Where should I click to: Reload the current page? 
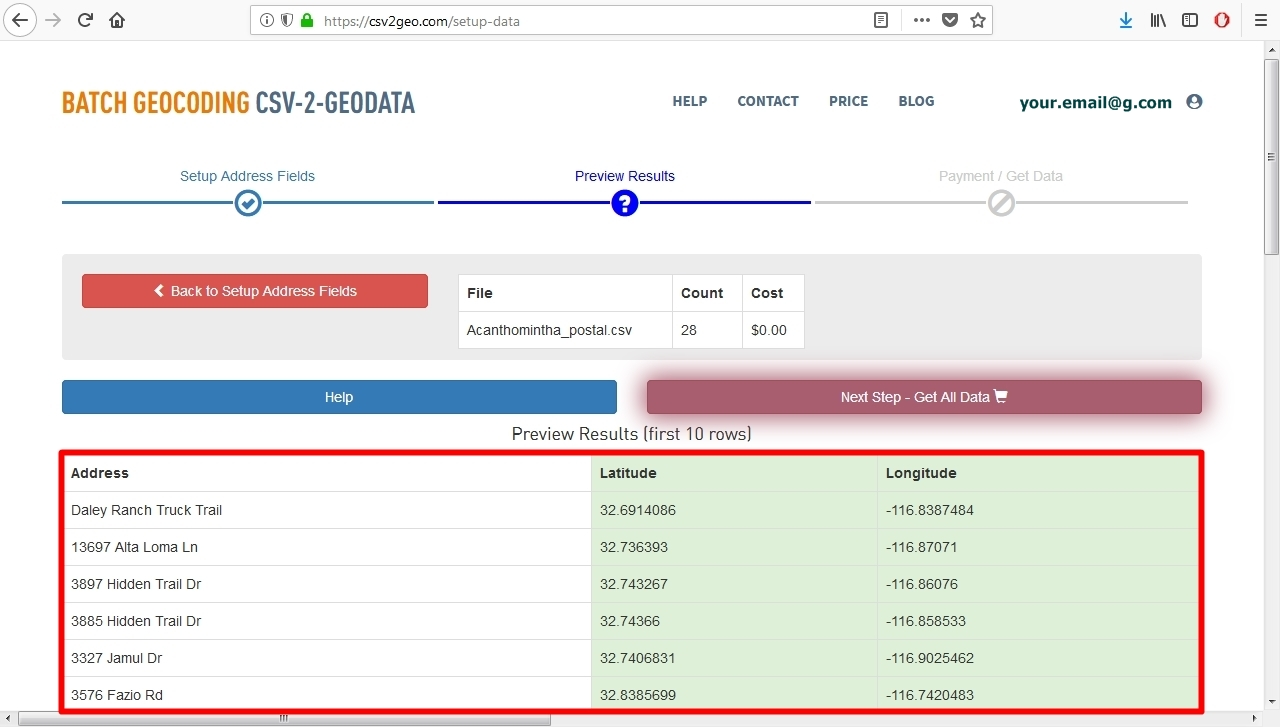86,20
